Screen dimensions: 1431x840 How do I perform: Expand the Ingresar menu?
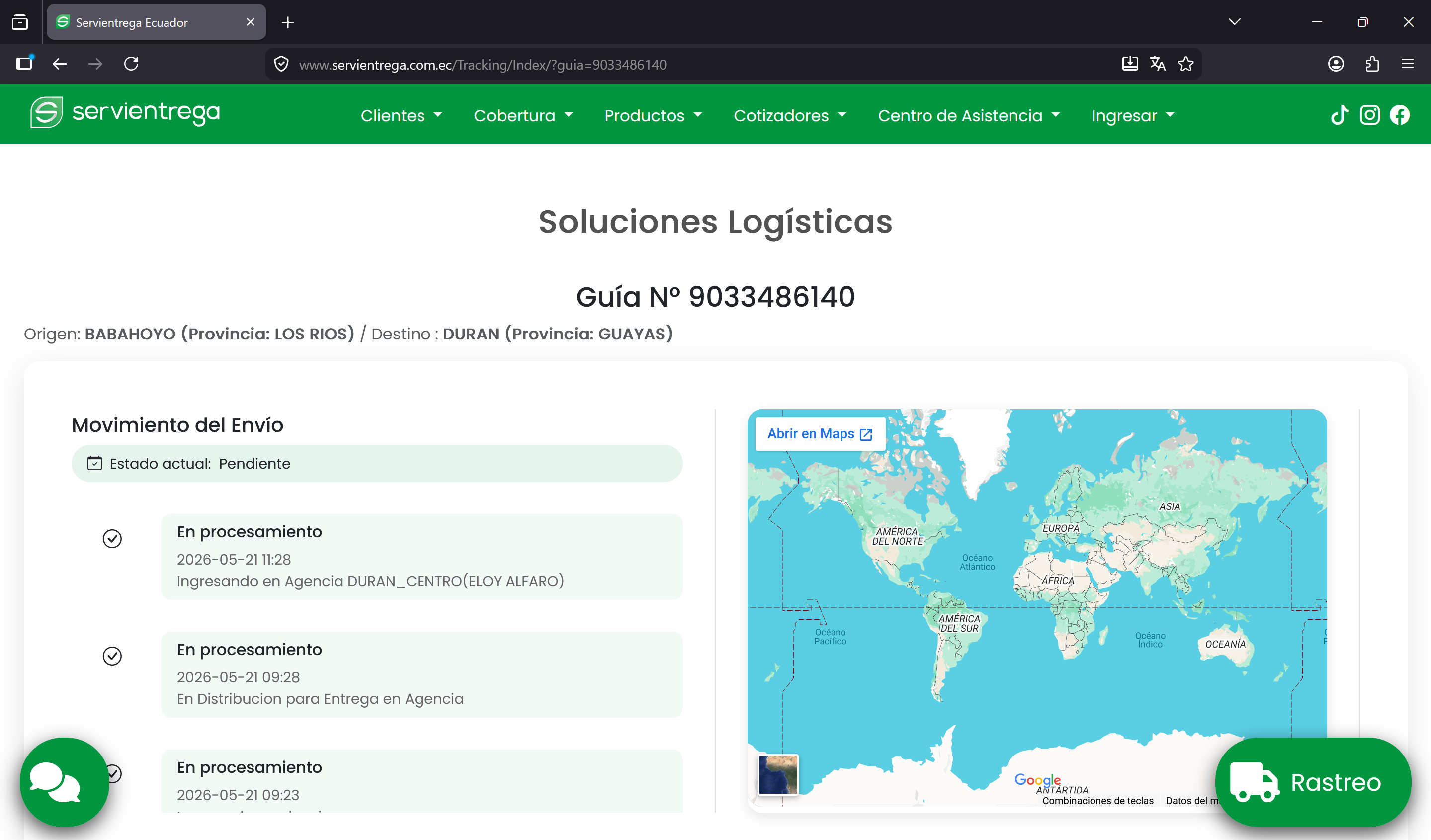[x=1133, y=115]
